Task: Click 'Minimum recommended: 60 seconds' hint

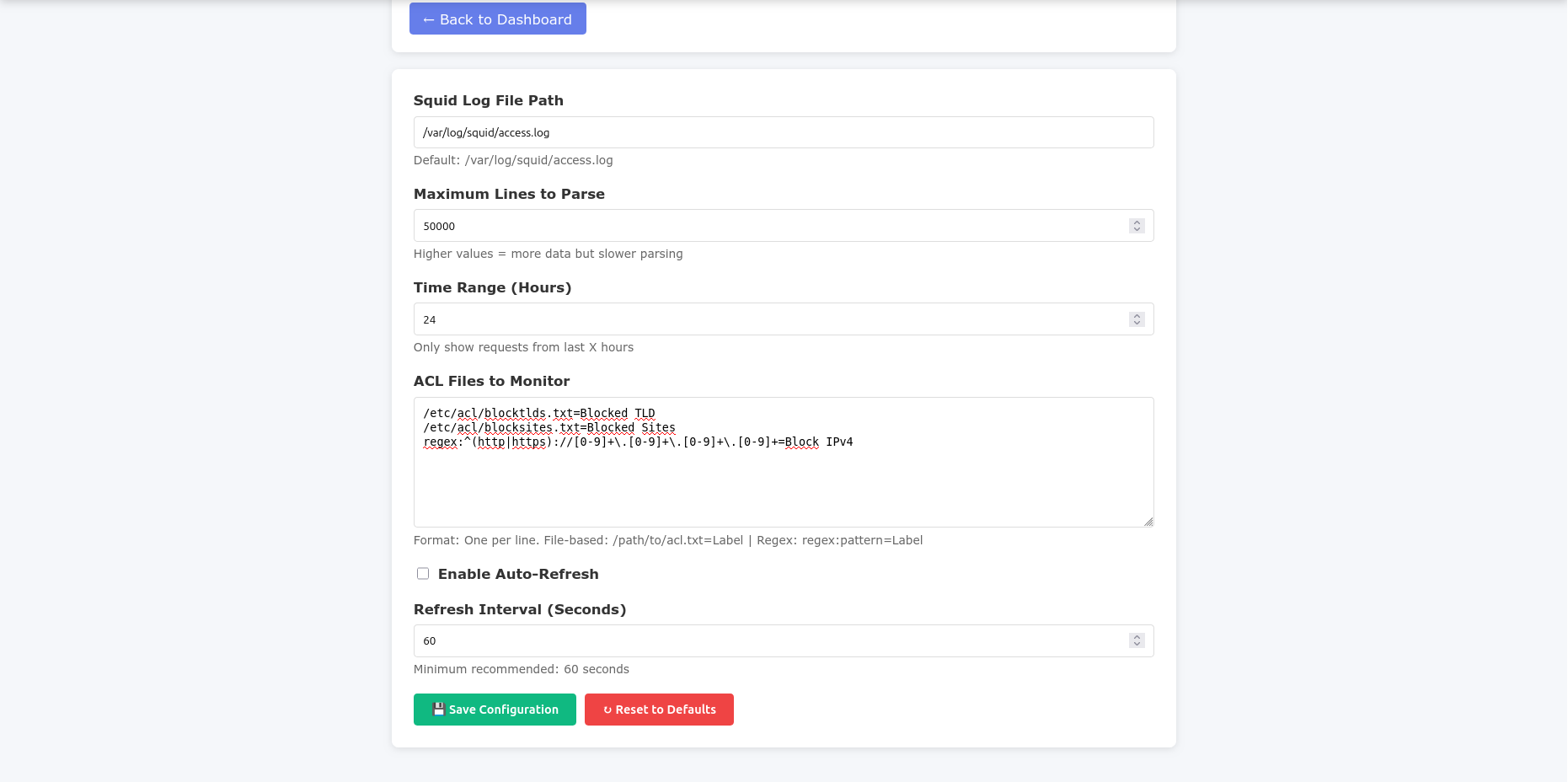Action: pos(522,669)
